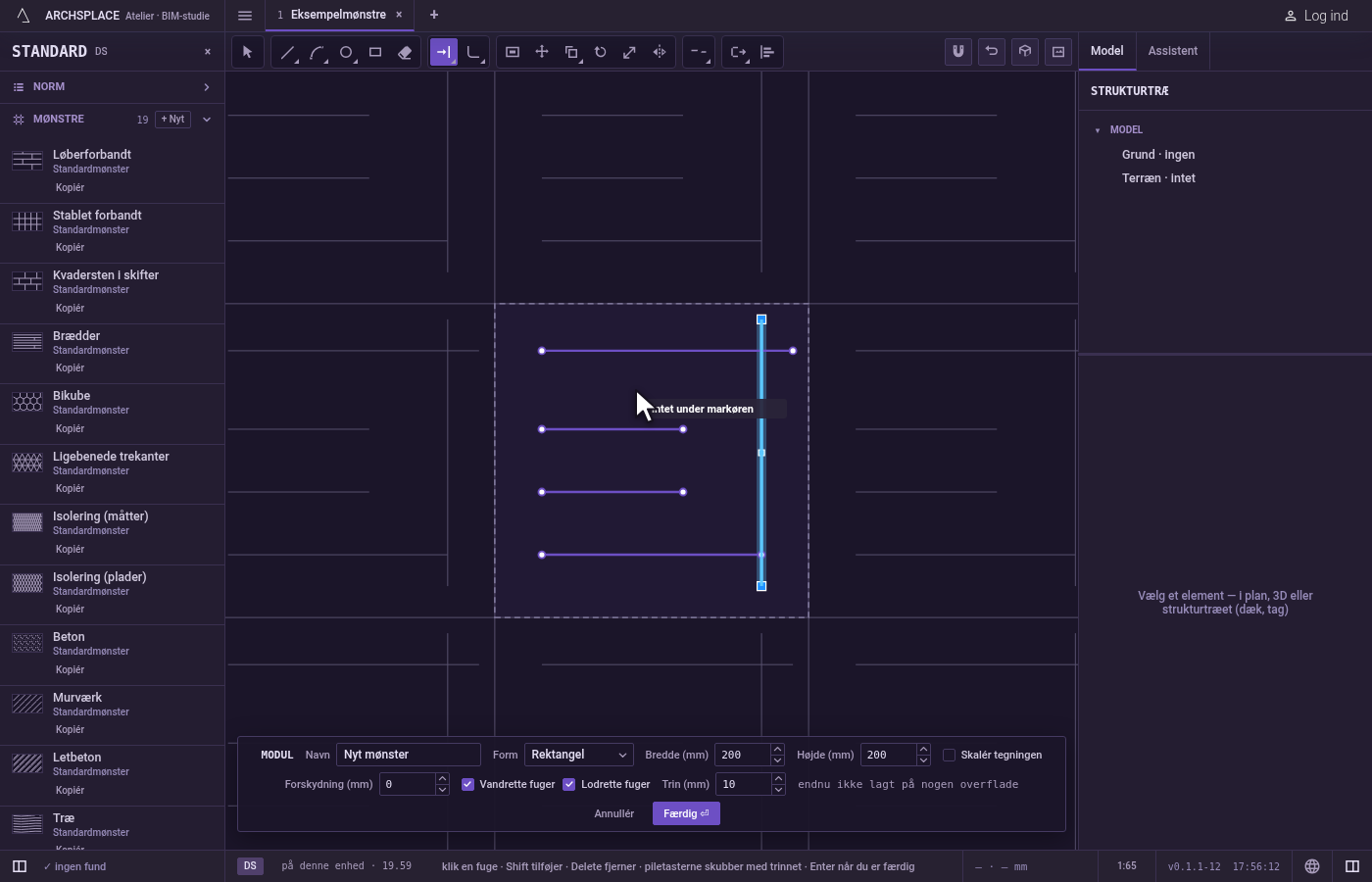The height and width of the screenshot is (882, 1372).
Task: Select the circle drawing tool
Action: coord(346,52)
